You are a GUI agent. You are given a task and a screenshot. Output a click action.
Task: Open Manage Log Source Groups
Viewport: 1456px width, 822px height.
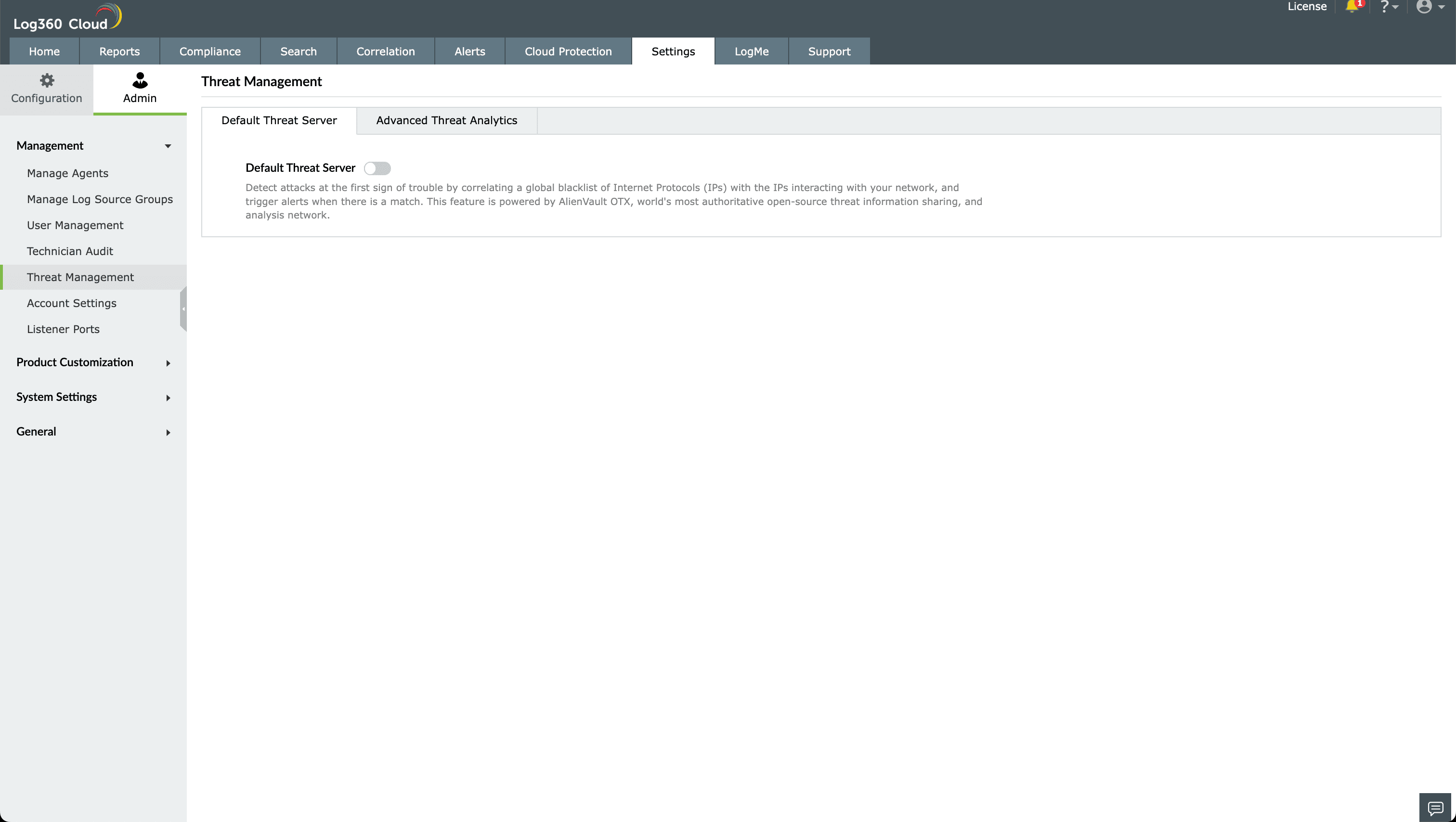pos(100,199)
